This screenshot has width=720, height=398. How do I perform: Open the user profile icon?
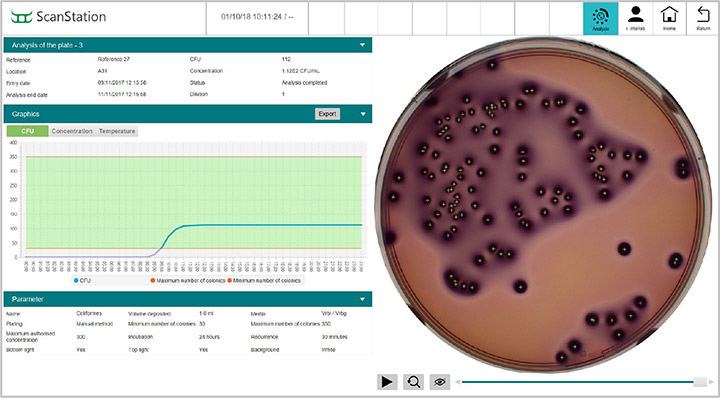pyautogui.click(x=636, y=18)
